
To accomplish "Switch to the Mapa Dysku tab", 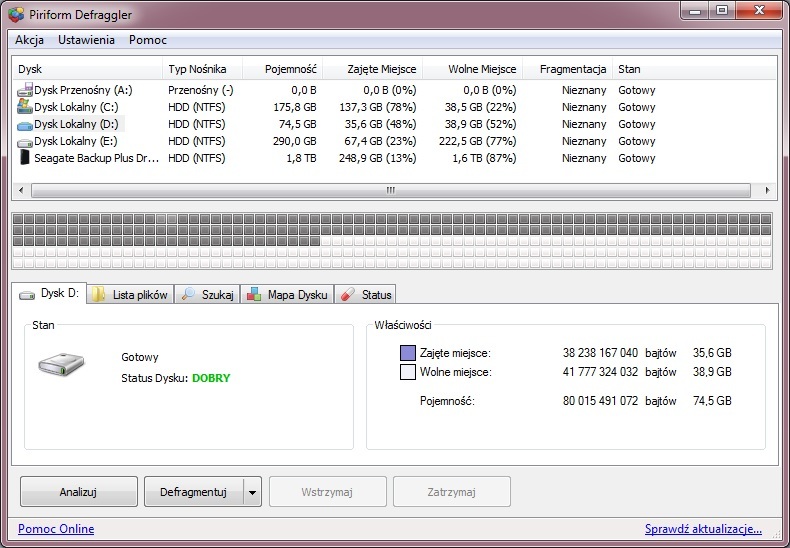I will 287,295.
